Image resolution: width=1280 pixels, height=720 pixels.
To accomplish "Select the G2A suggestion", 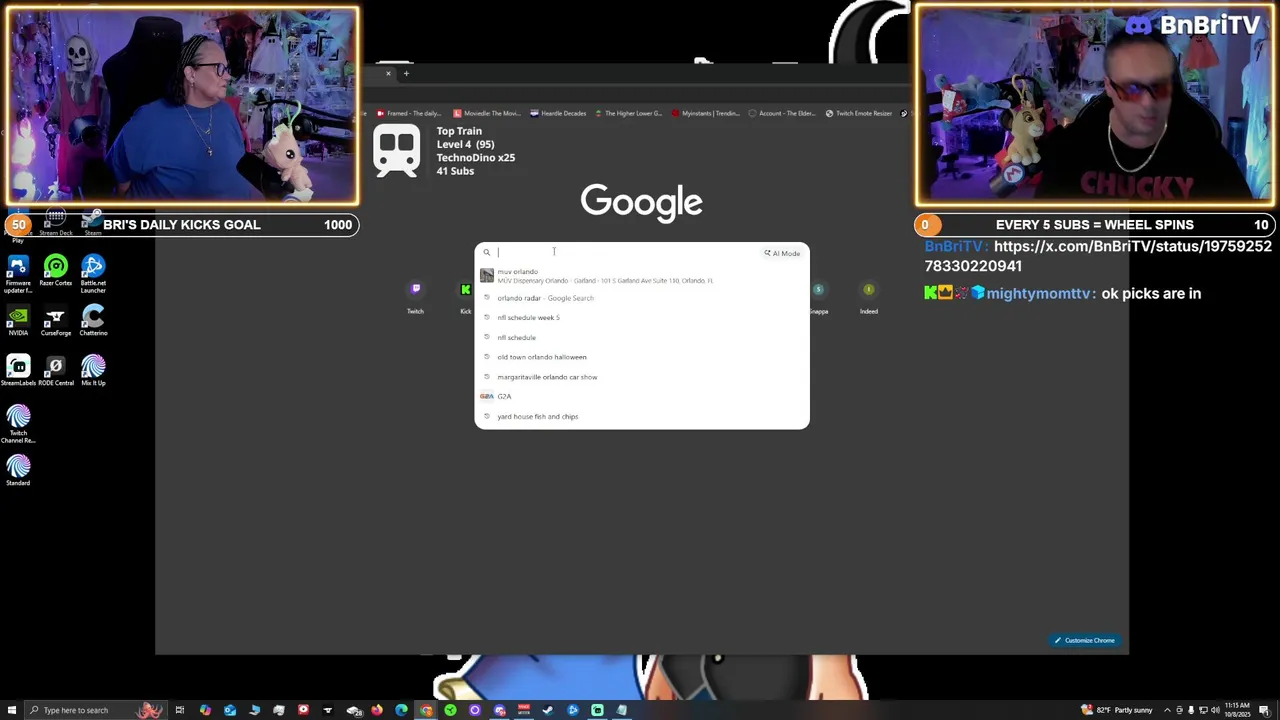I will pos(642,396).
